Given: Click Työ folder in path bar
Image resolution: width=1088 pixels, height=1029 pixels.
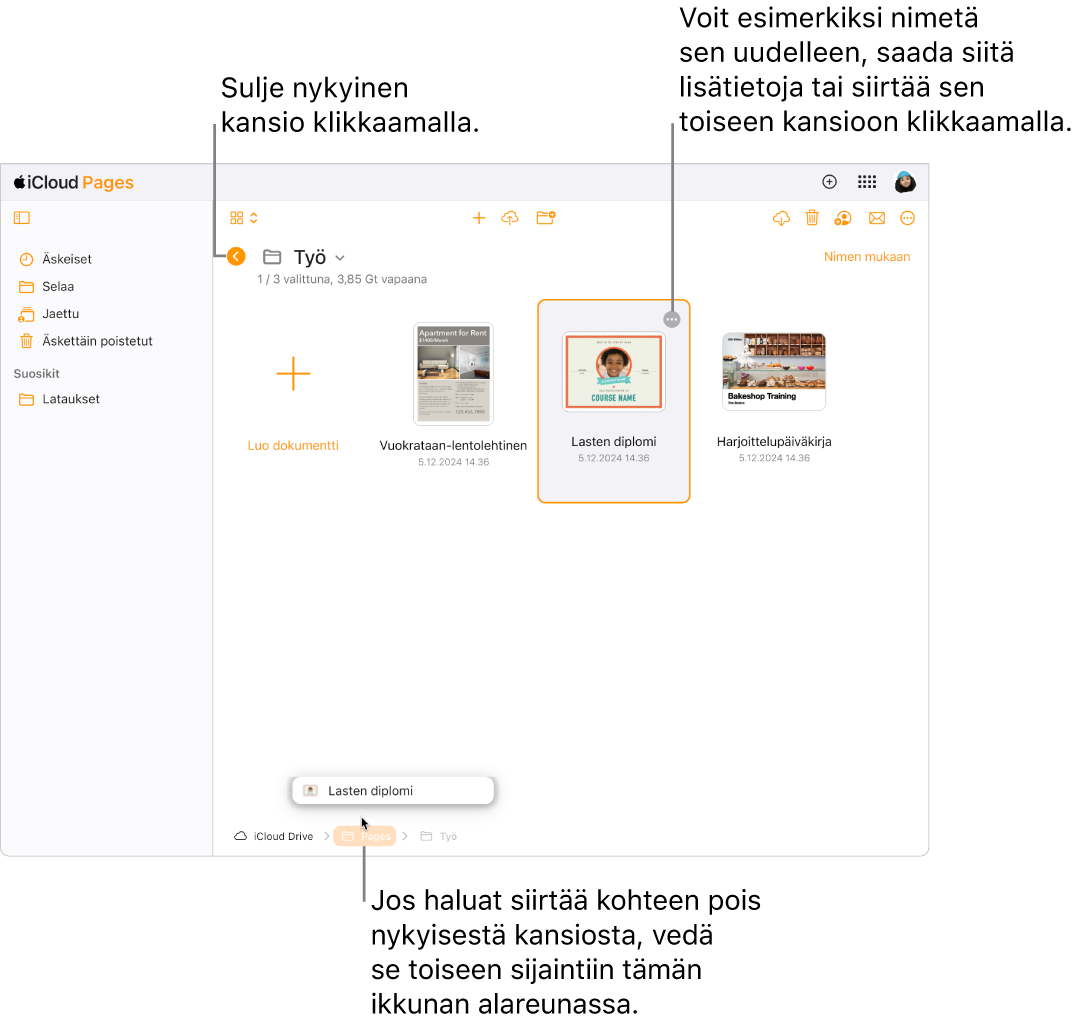Looking at the screenshot, I should pyautogui.click(x=439, y=836).
